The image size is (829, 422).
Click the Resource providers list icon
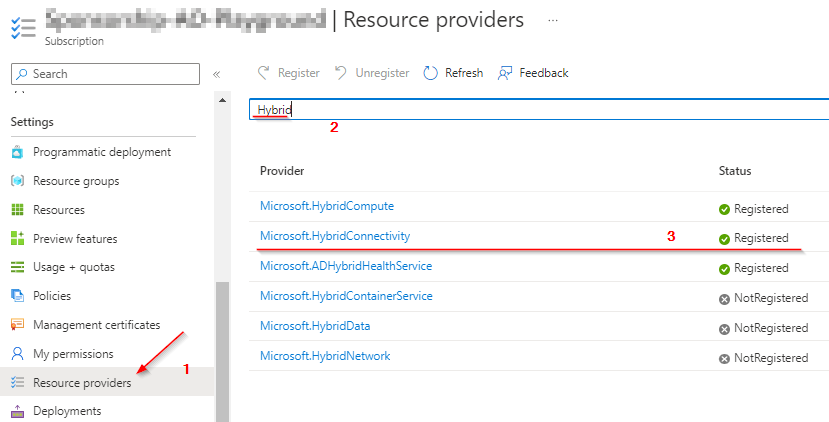click(17, 382)
